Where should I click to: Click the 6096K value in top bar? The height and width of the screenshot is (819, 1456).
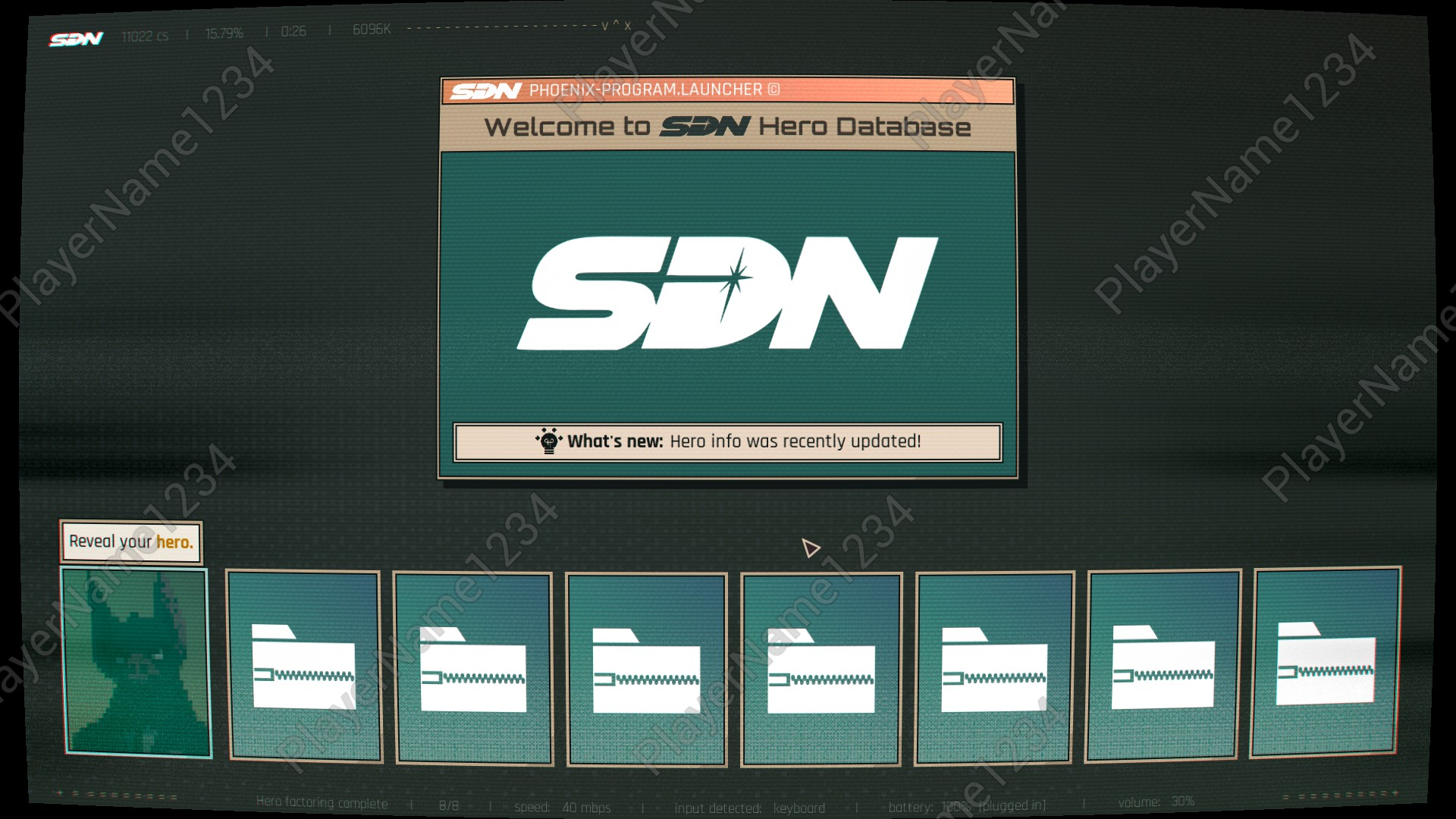372,29
